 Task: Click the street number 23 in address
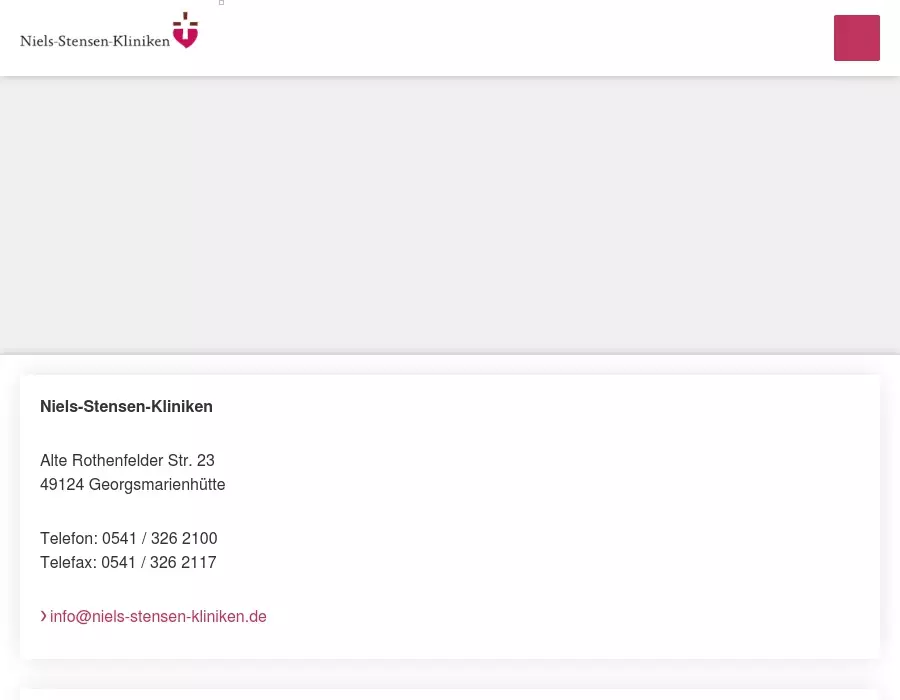tap(205, 460)
